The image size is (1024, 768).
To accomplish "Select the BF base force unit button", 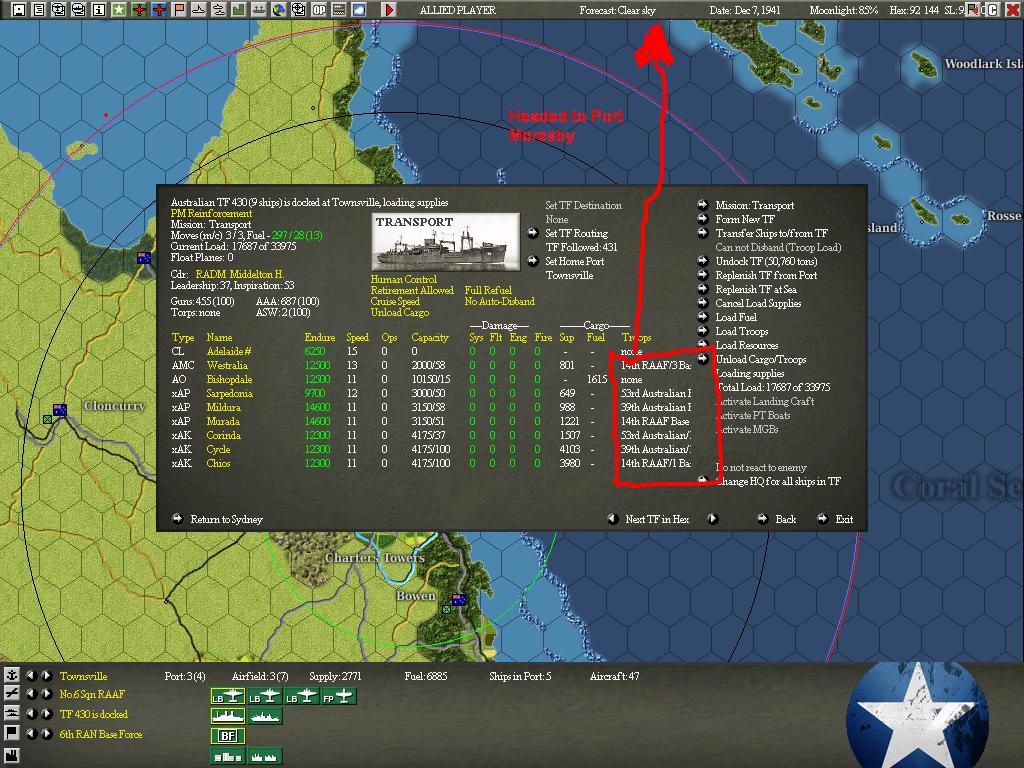I will pos(228,736).
